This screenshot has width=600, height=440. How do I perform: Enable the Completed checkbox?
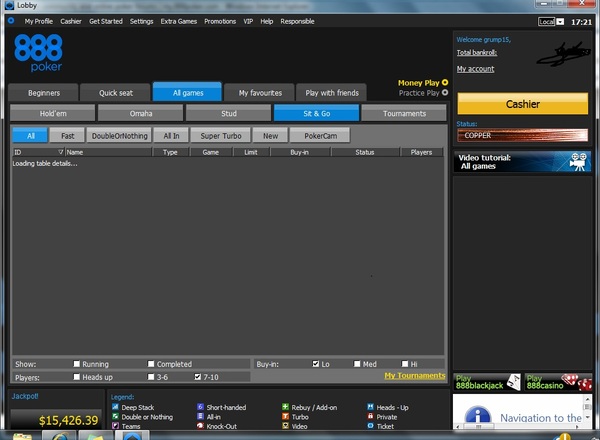tap(151, 364)
